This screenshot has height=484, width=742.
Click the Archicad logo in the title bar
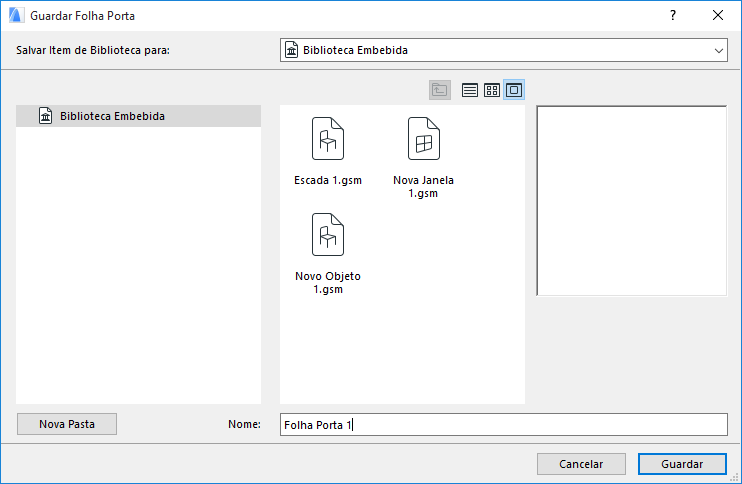16,15
